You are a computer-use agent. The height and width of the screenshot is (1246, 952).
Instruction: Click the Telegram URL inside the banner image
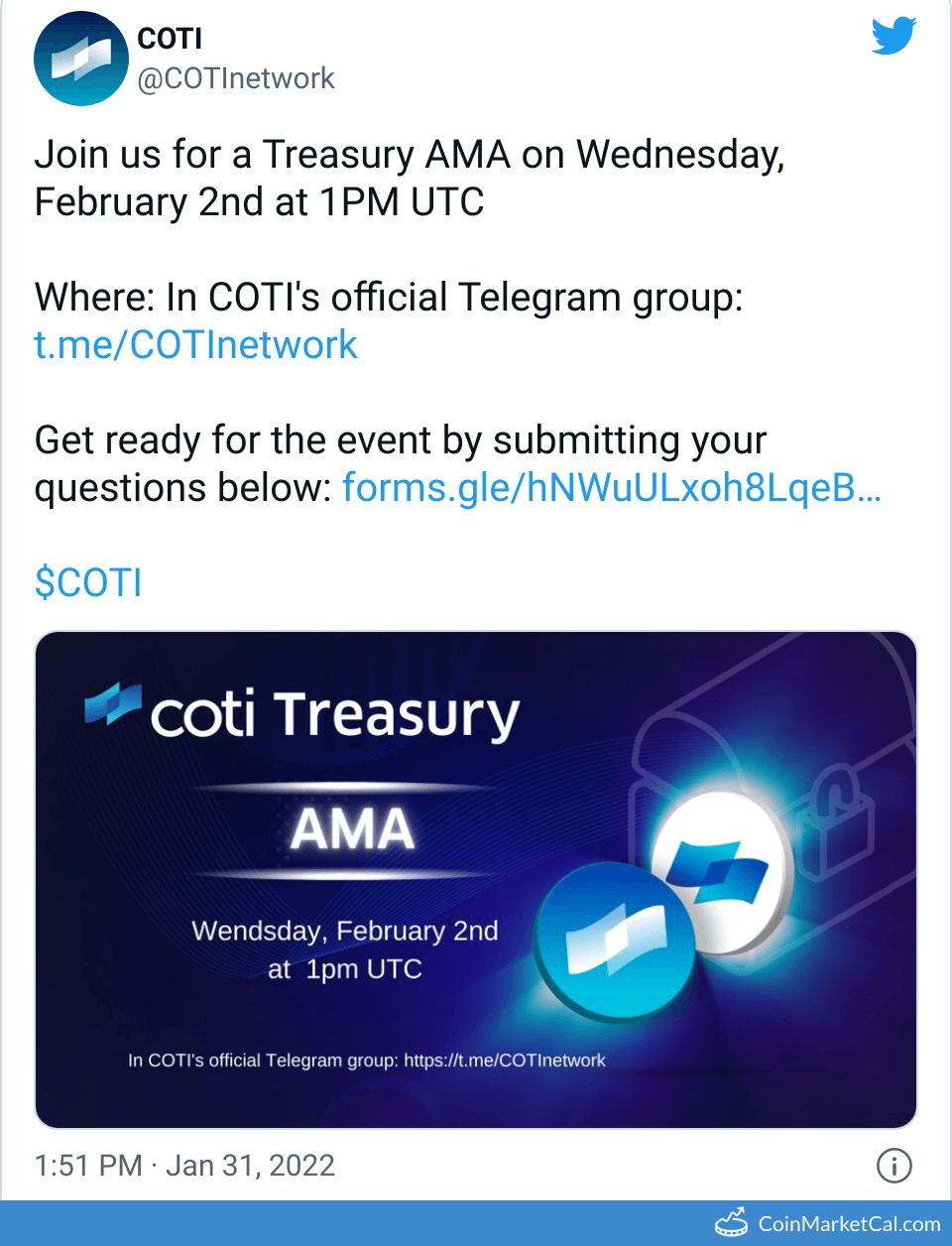click(x=504, y=1060)
